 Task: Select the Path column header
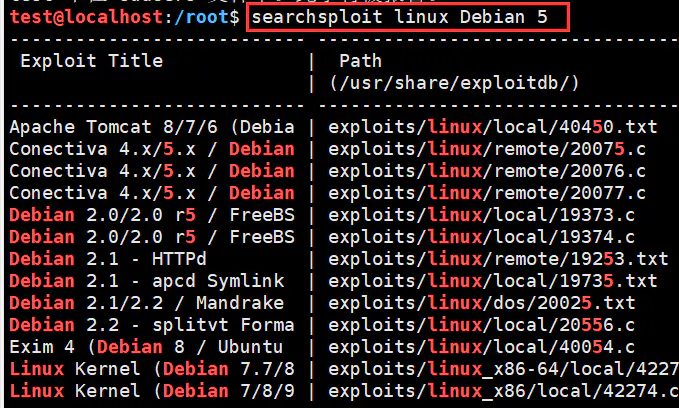pyautogui.click(x=360, y=61)
